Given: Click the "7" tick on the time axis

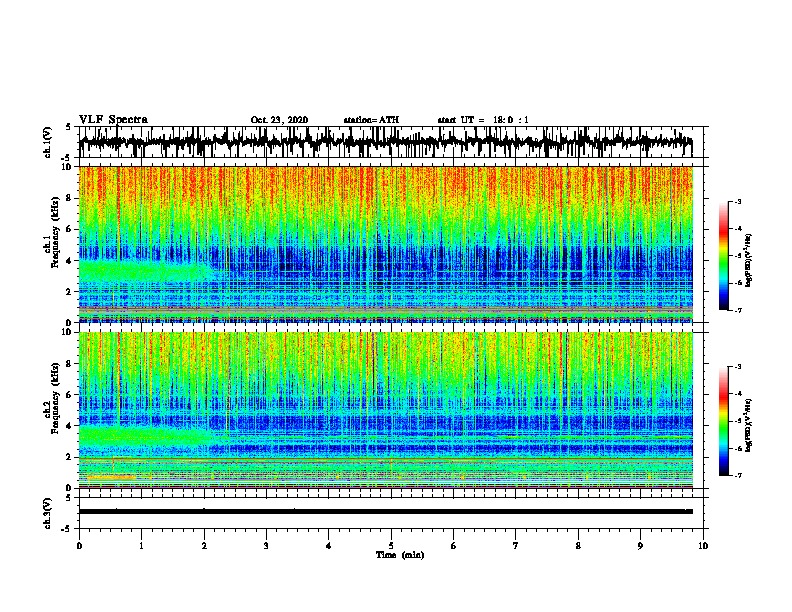Looking at the screenshot, I should (516, 546).
